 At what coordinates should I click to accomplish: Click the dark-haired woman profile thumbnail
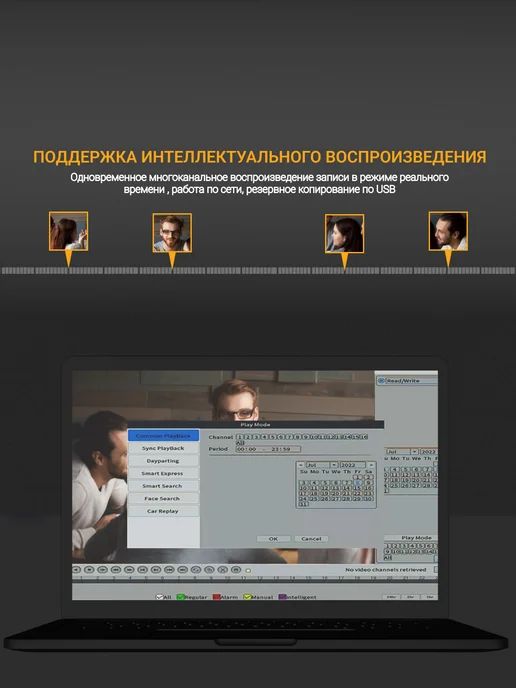[344, 233]
